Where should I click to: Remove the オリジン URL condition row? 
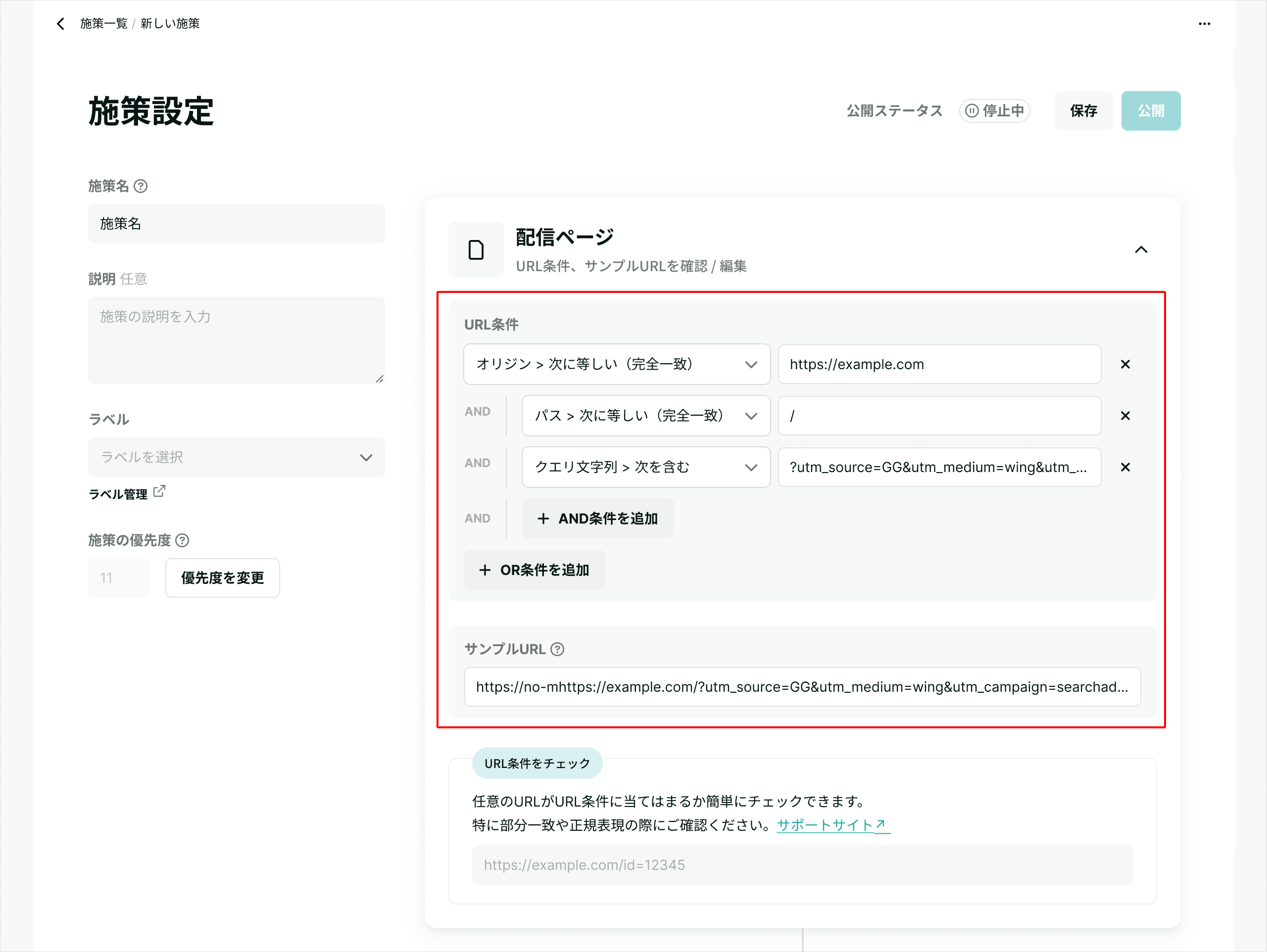click(1125, 364)
